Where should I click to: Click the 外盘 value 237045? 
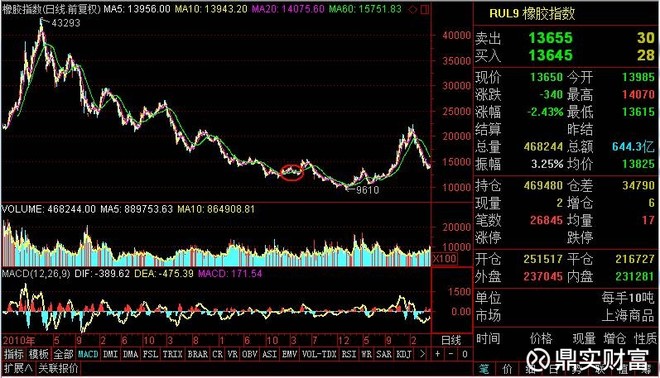pos(543,276)
